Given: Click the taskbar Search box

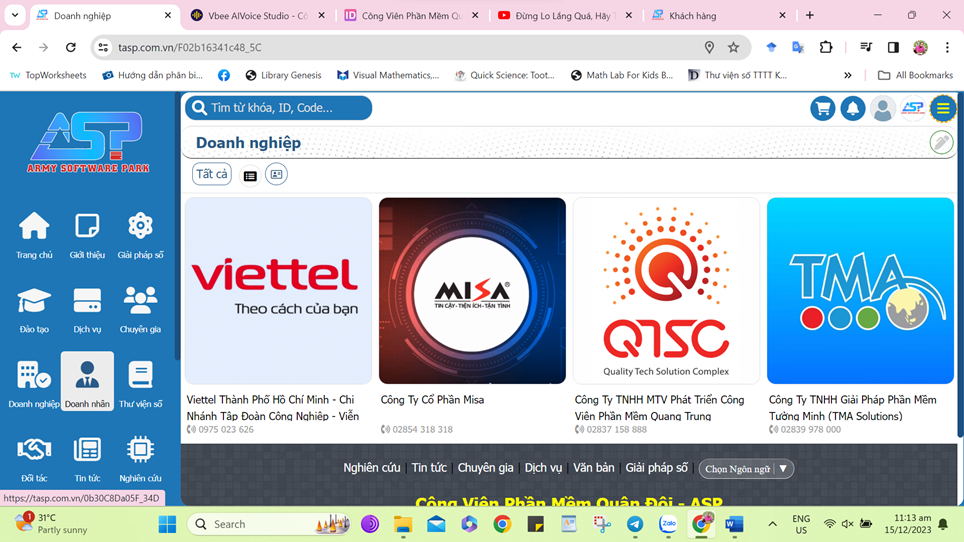Looking at the screenshot, I should pyautogui.click(x=269, y=524).
